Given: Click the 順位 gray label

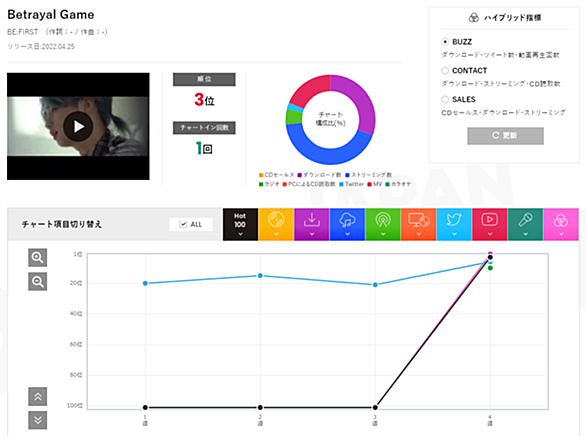Looking at the screenshot, I should point(204,79).
